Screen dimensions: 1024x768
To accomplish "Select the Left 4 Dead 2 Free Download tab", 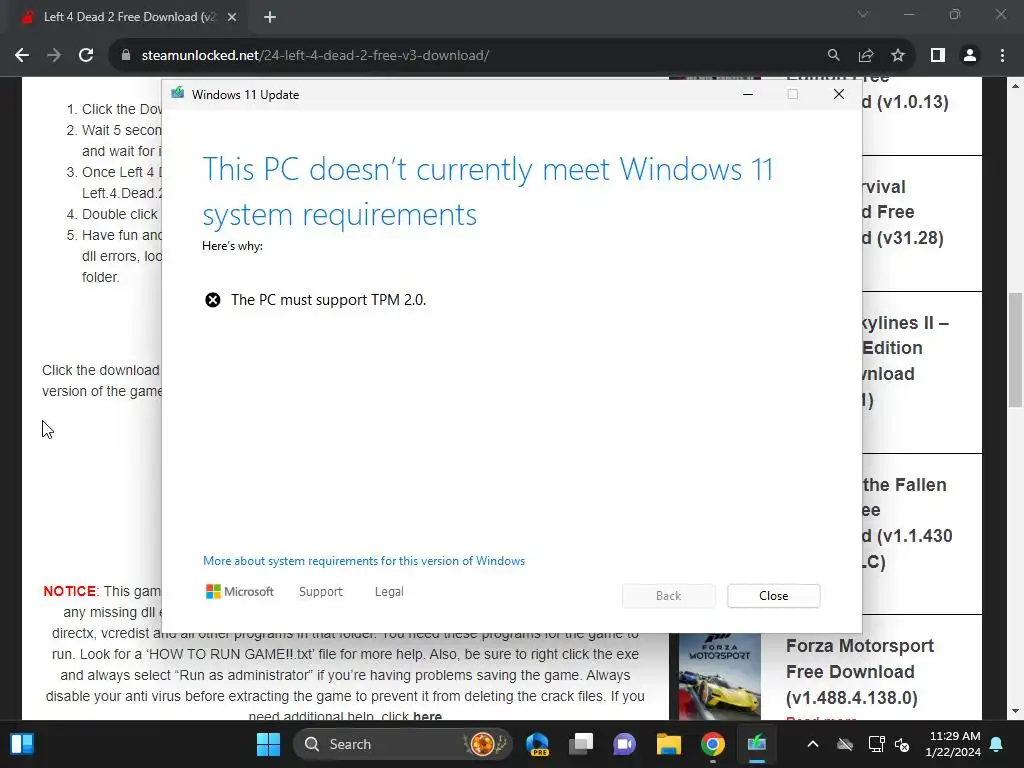I will (129, 18).
